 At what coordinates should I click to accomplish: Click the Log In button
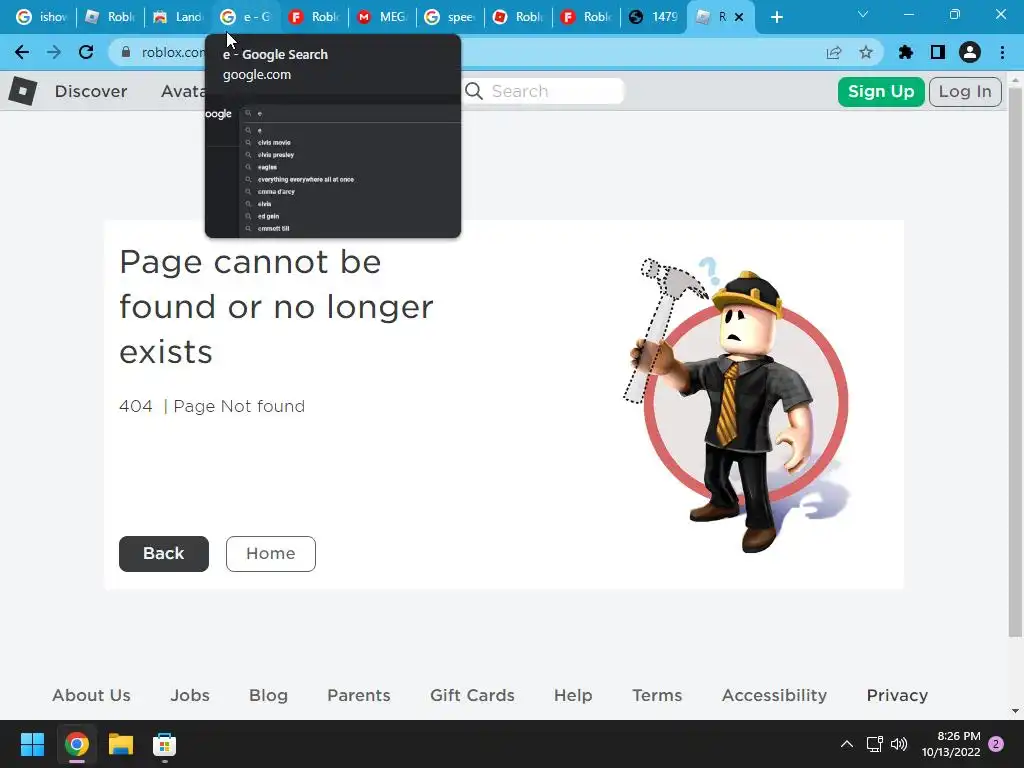pyautogui.click(x=965, y=91)
